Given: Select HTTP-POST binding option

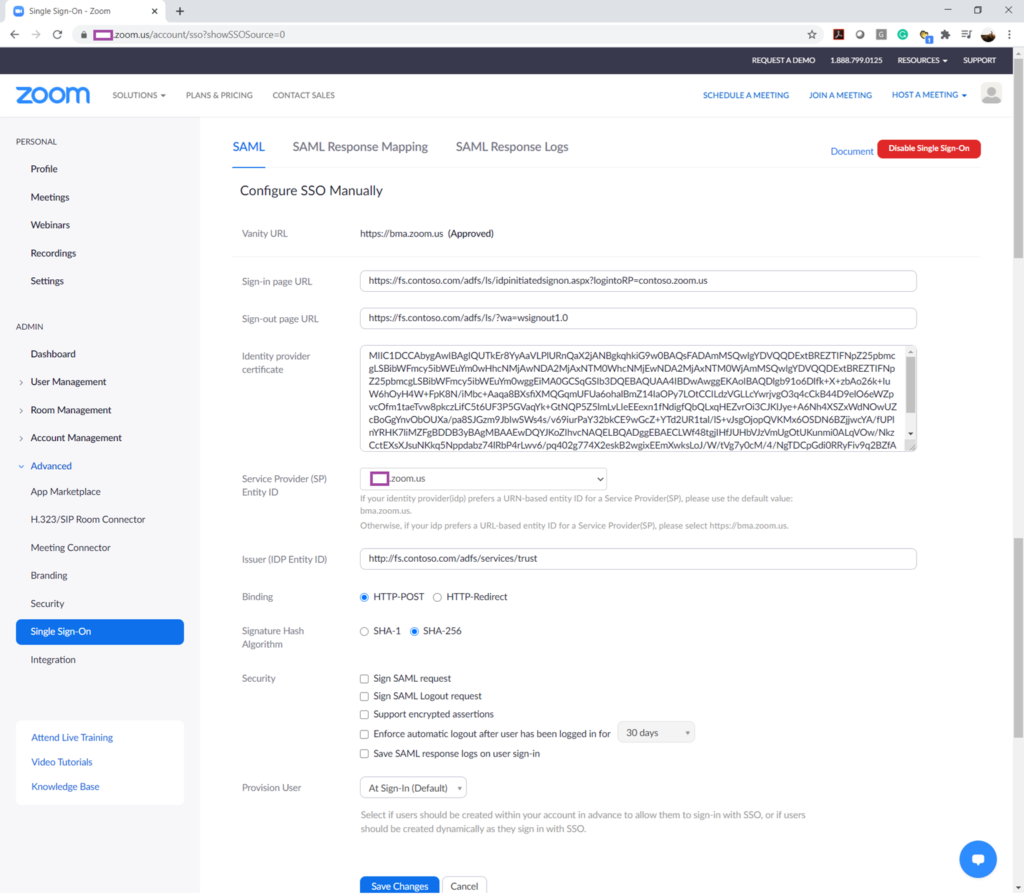Looking at the screenshot, I should coord(364,598).
